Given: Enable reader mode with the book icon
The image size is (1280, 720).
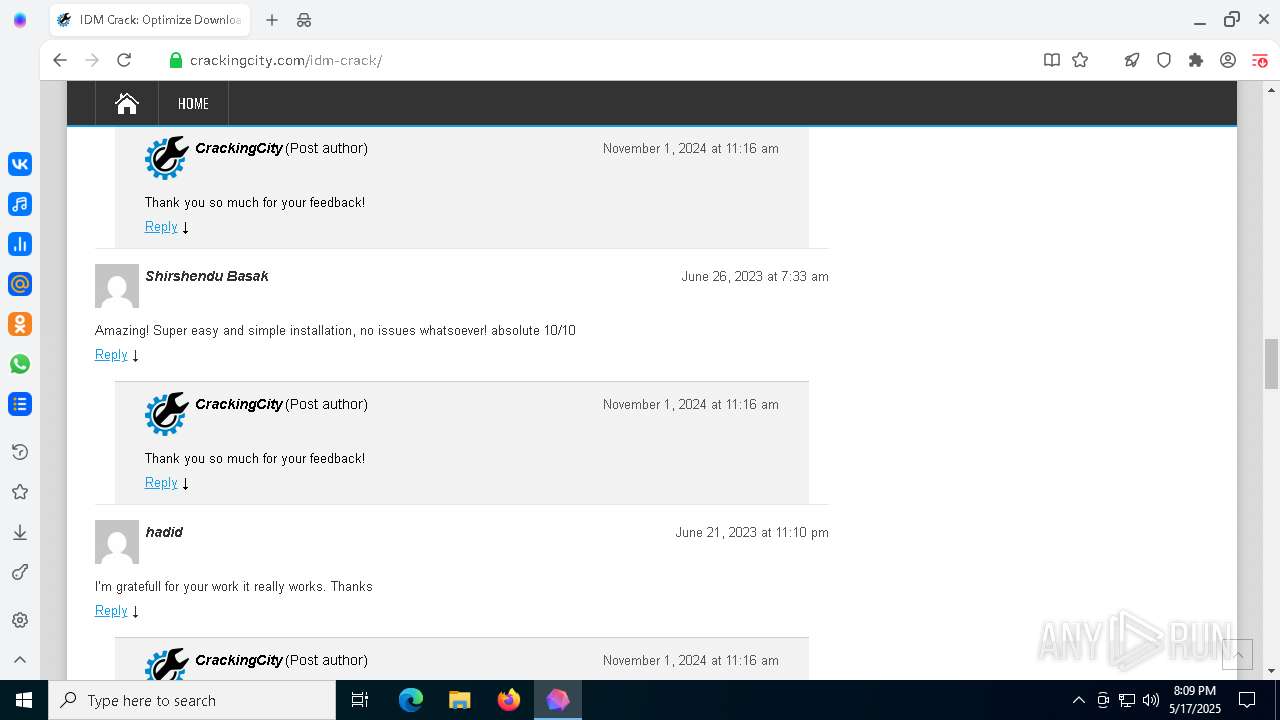Looking at the screenshot, I should [1052, 60].
